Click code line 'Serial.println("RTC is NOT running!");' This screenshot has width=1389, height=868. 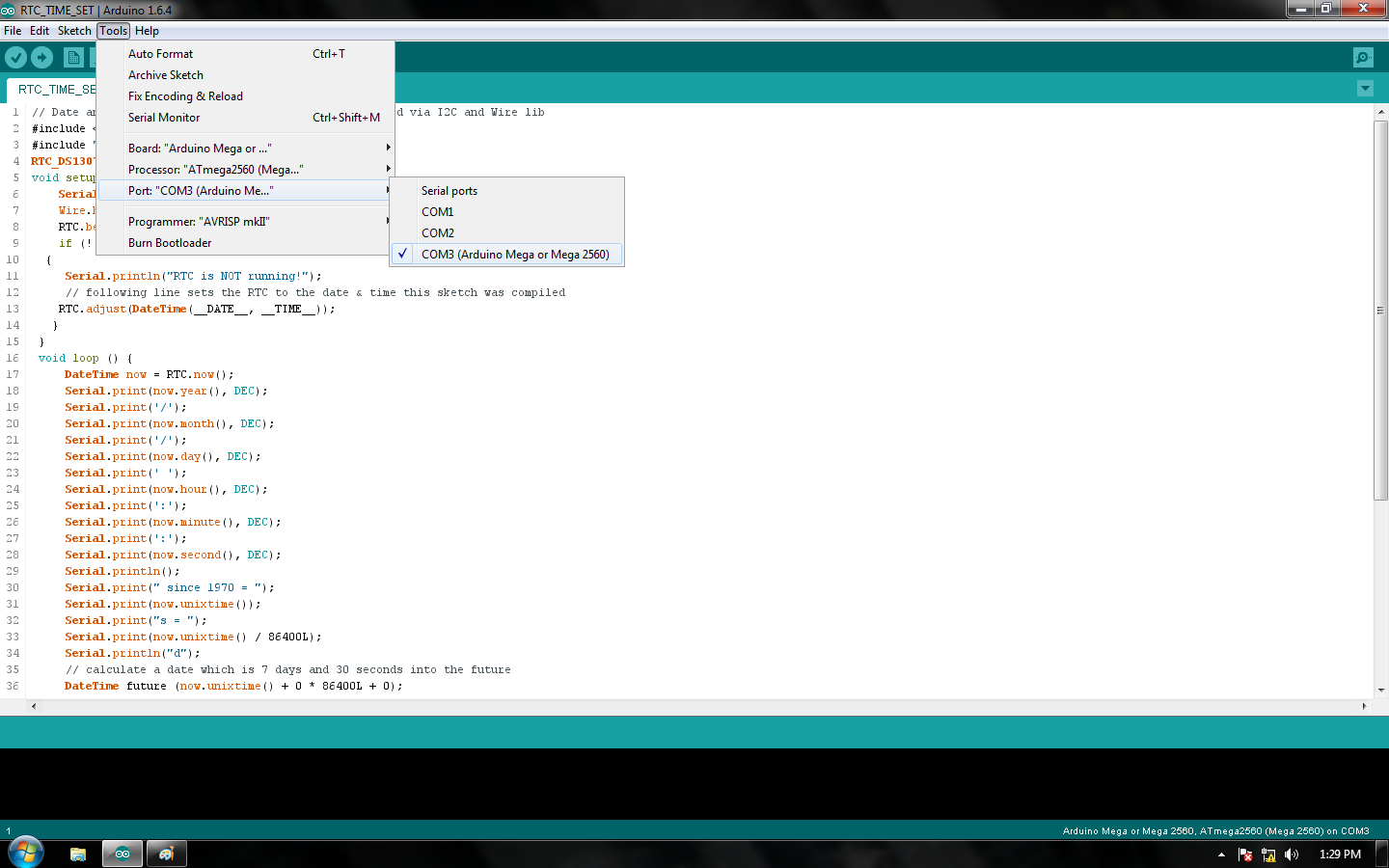pyautogui.click(x=193, y=276)
